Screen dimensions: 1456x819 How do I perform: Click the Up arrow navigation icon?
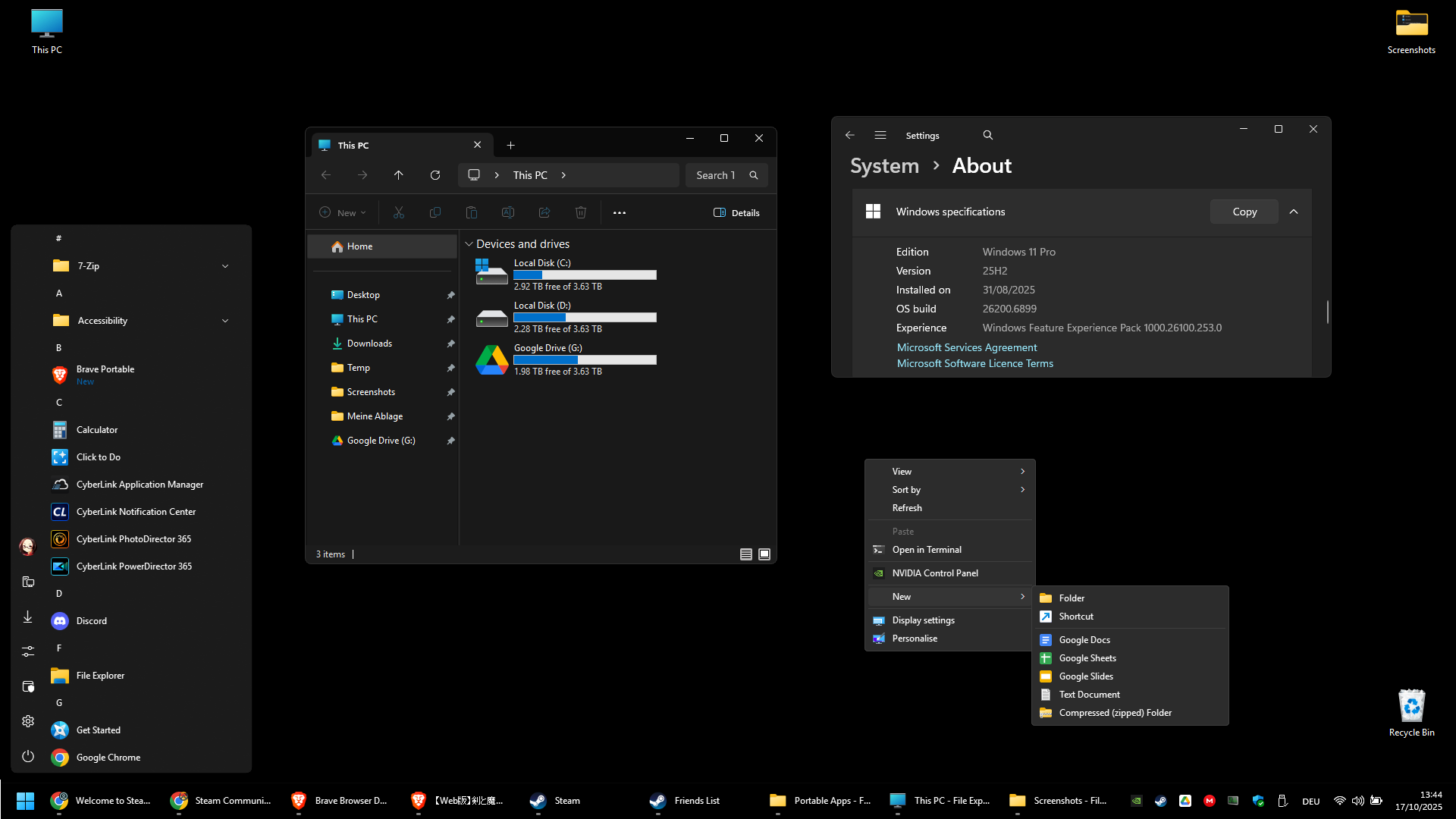coord(399,175)
